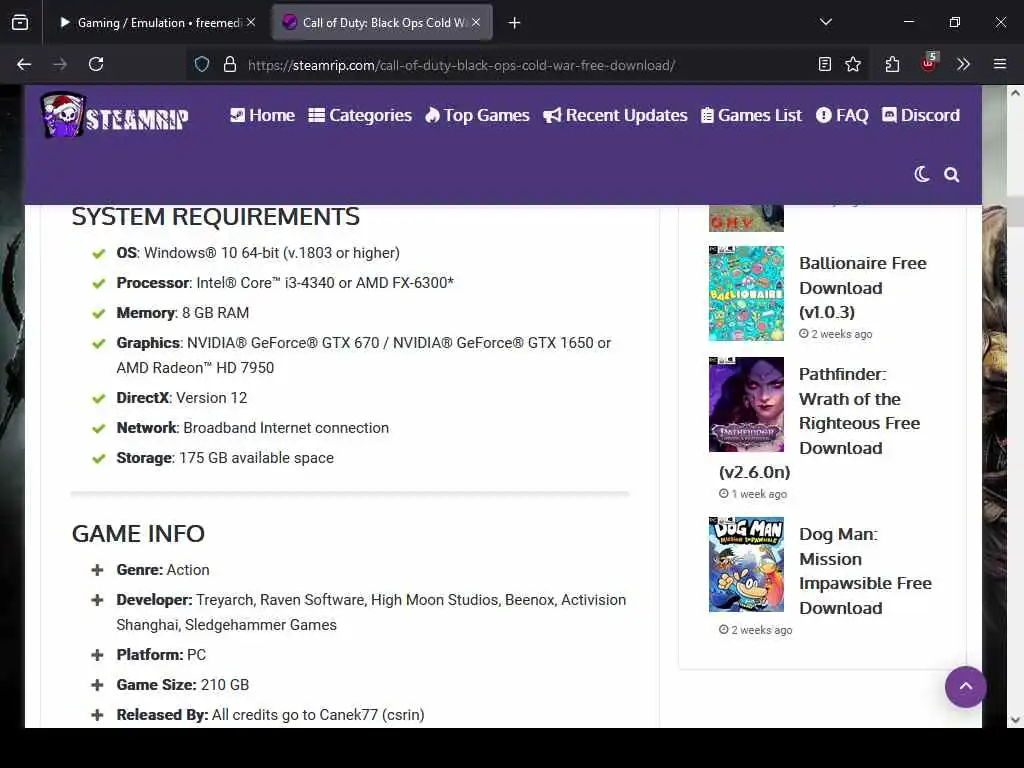Image resolution: width=1024 pixels, height=768 pixels.
Task: Click the Storage 175 GB available space line
Action: pos(225,458)
